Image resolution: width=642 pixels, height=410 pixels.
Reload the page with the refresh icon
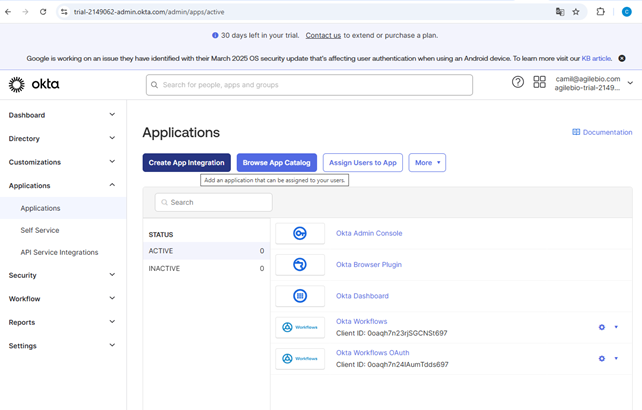click(x=43, y=12)
